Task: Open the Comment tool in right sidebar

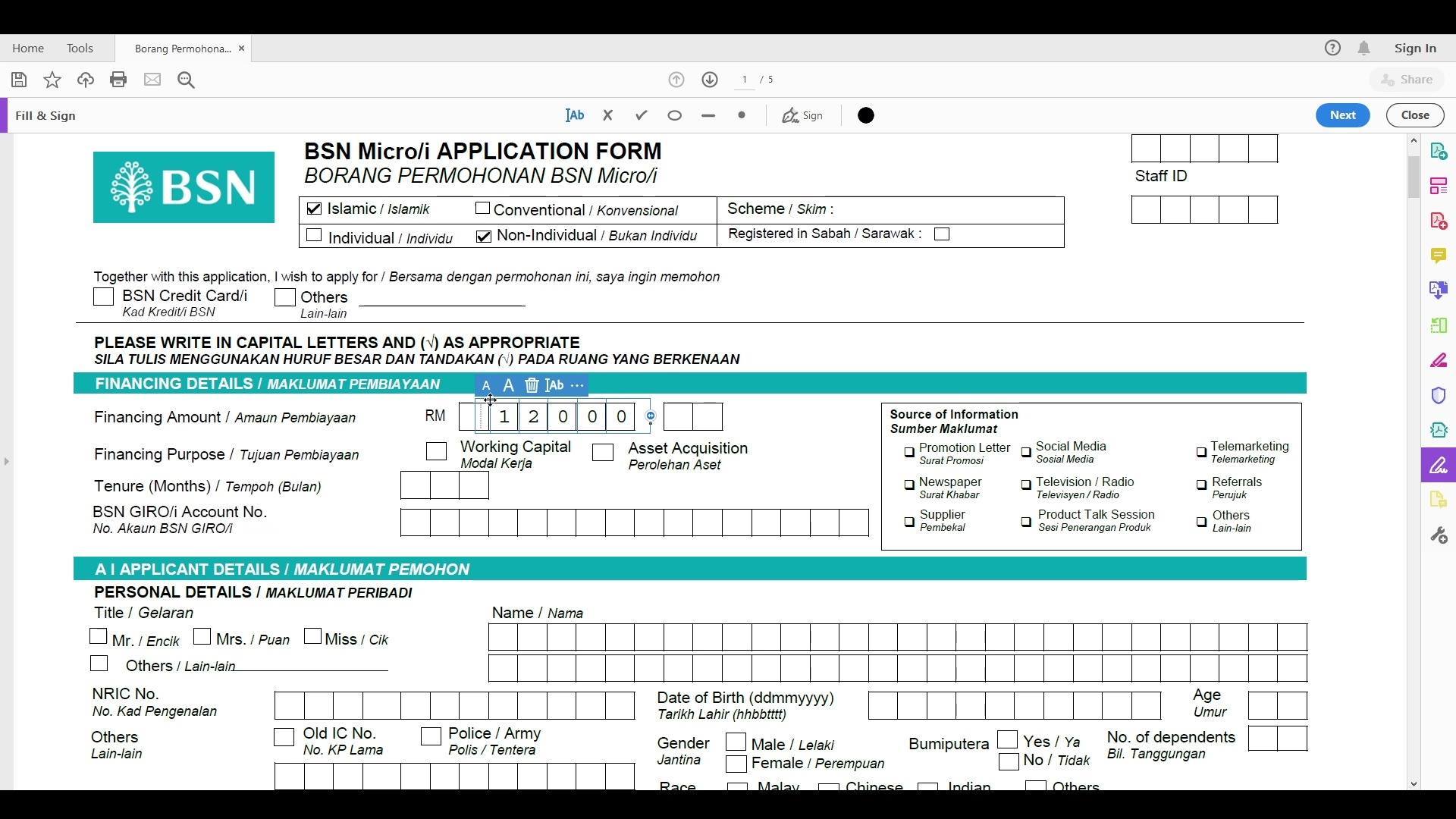Action: [1439, 256]
